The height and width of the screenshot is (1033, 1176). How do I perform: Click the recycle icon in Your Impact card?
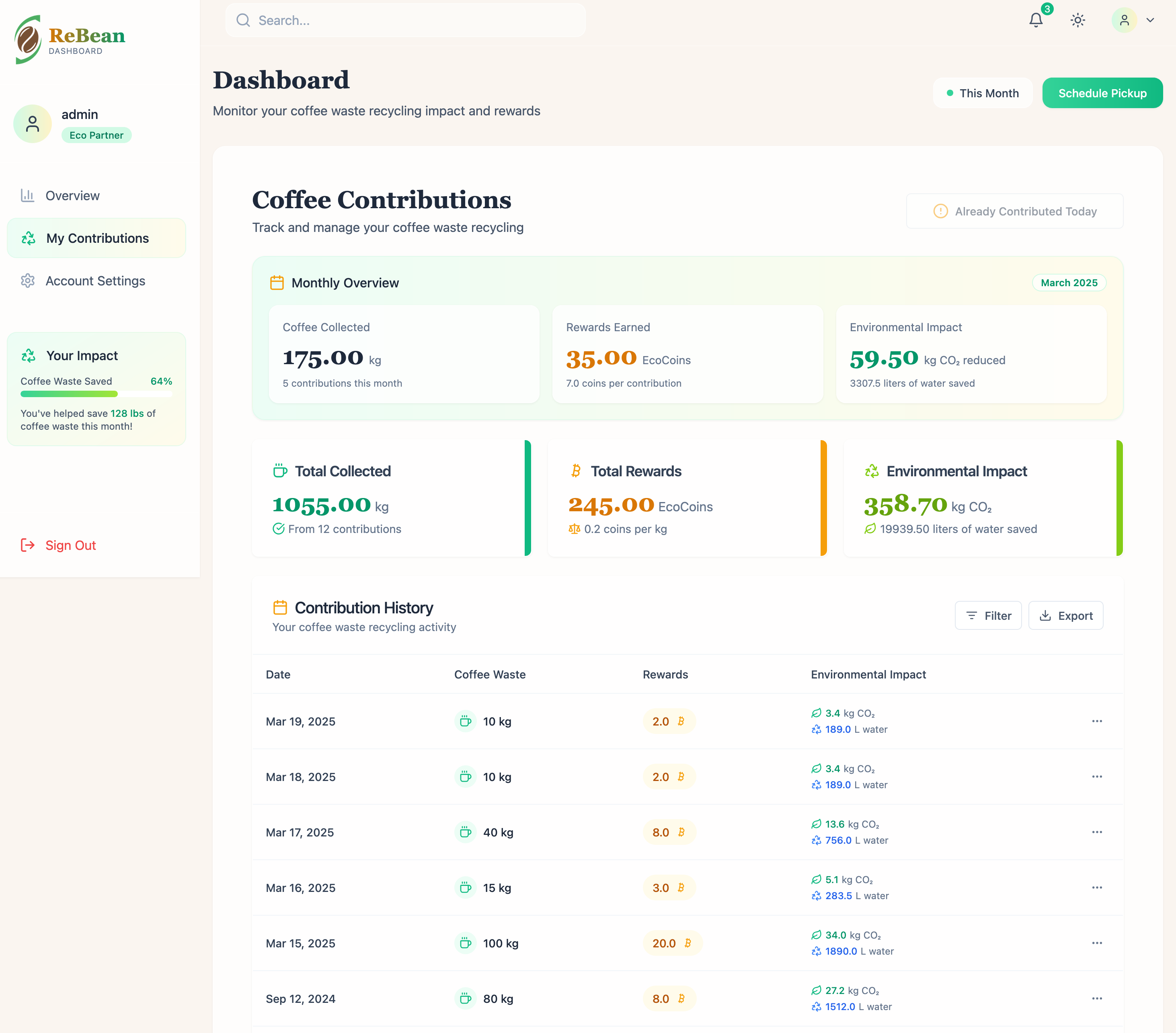tap(28, 355)
